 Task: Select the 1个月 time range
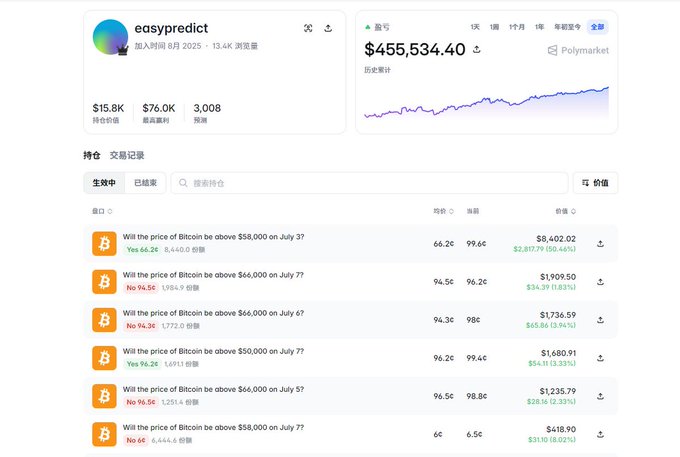coord(517,27)
